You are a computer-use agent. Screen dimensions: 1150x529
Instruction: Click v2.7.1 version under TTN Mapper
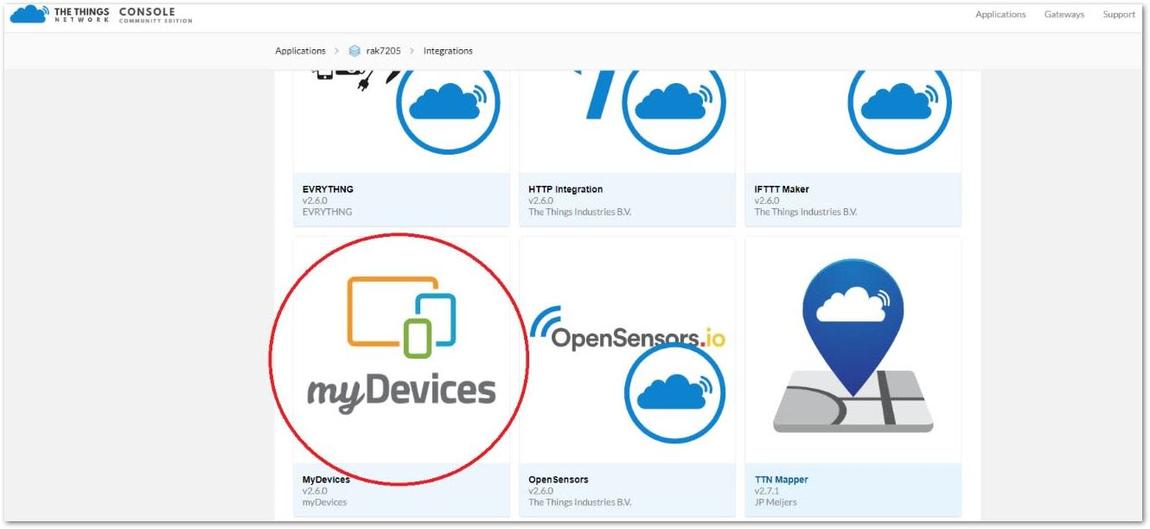766,491
